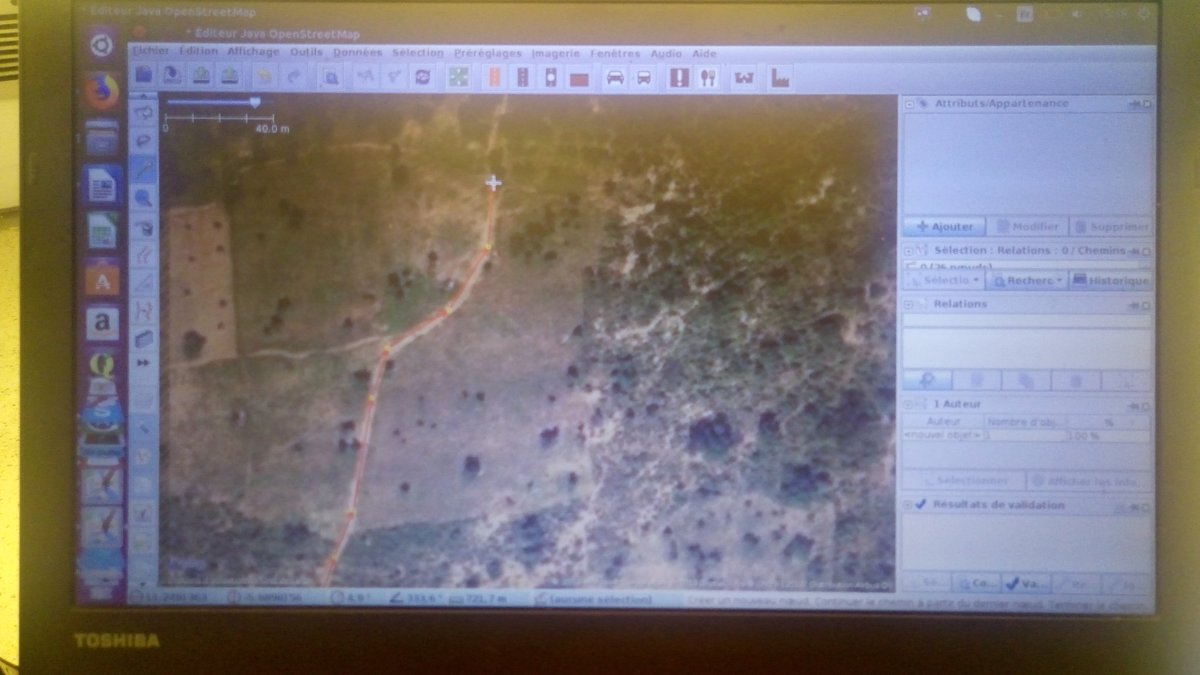The height and width of the screenshot is (675, 1200).
Task: Open the Outils menu
Action: point(306,52)
